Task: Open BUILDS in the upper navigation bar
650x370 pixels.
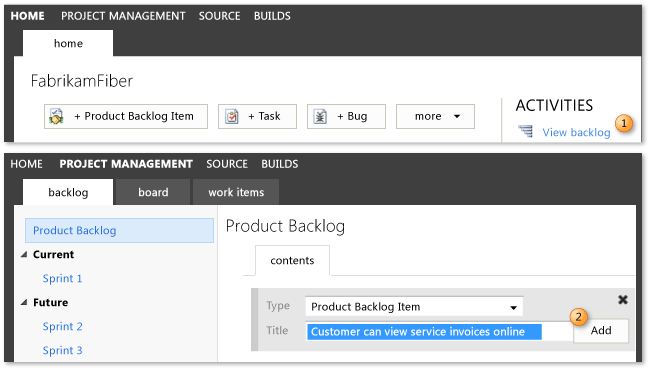Action: 272,16
